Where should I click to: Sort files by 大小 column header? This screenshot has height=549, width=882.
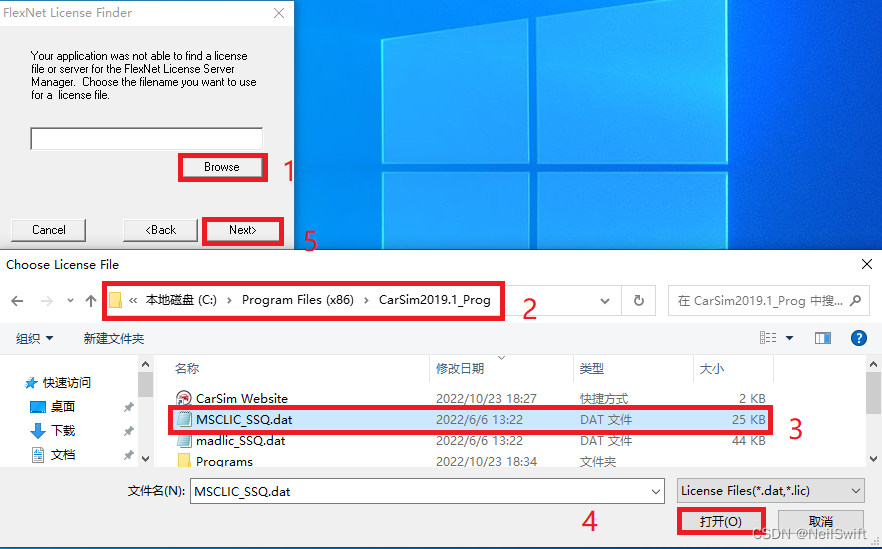(712, 368)
